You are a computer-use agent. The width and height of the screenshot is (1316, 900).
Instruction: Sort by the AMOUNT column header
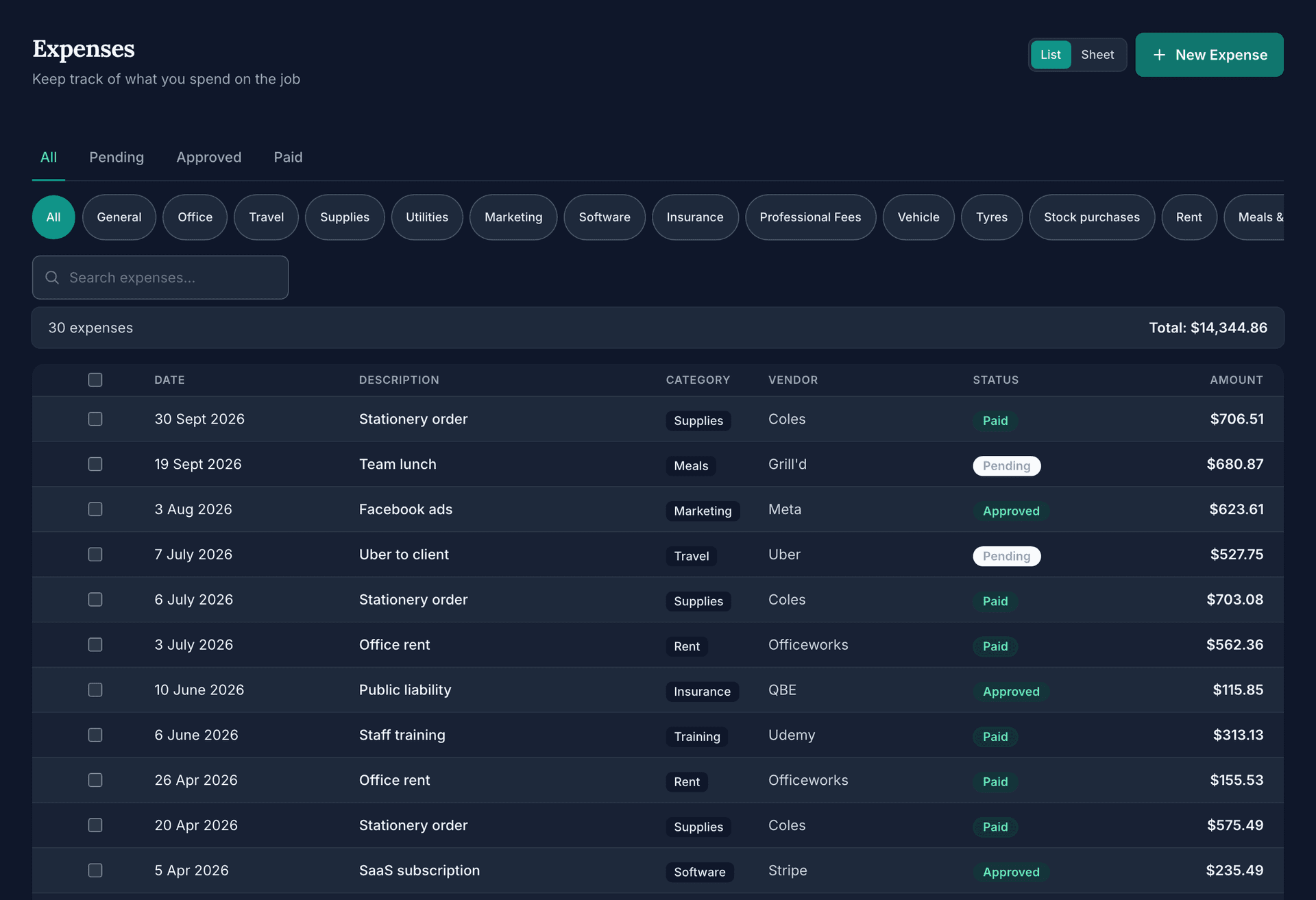[x=1236, y=380]
